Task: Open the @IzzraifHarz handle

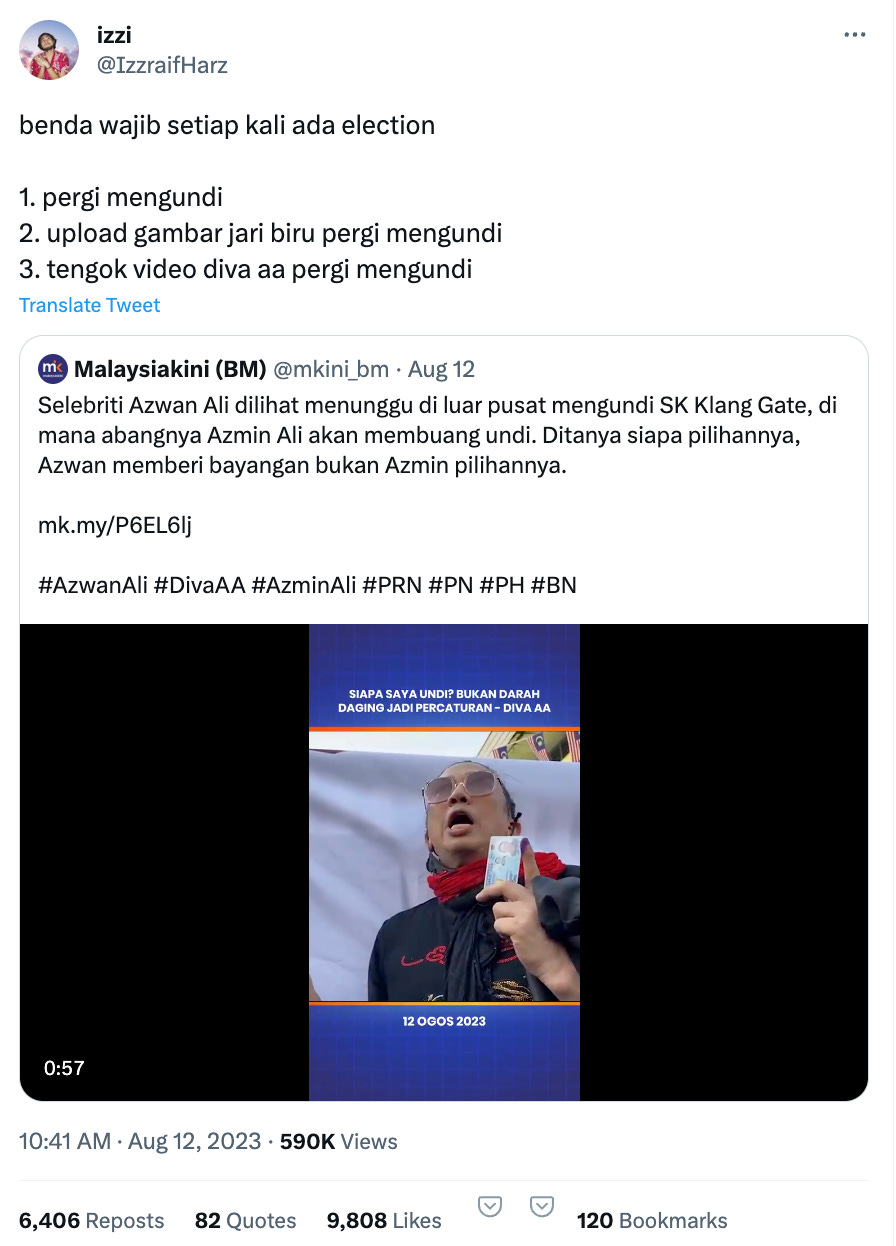Action: [160, 66]
